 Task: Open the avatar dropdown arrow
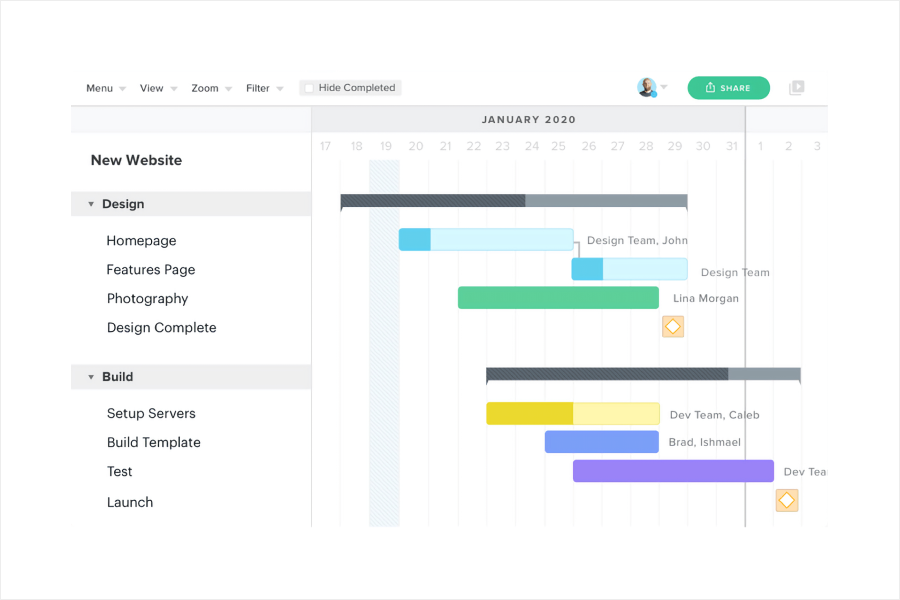click(x=664, y=87)
